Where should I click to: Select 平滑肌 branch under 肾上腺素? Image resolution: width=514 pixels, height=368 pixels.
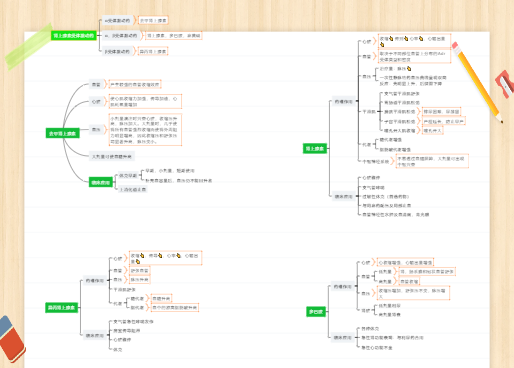click(x=369, y=112)
